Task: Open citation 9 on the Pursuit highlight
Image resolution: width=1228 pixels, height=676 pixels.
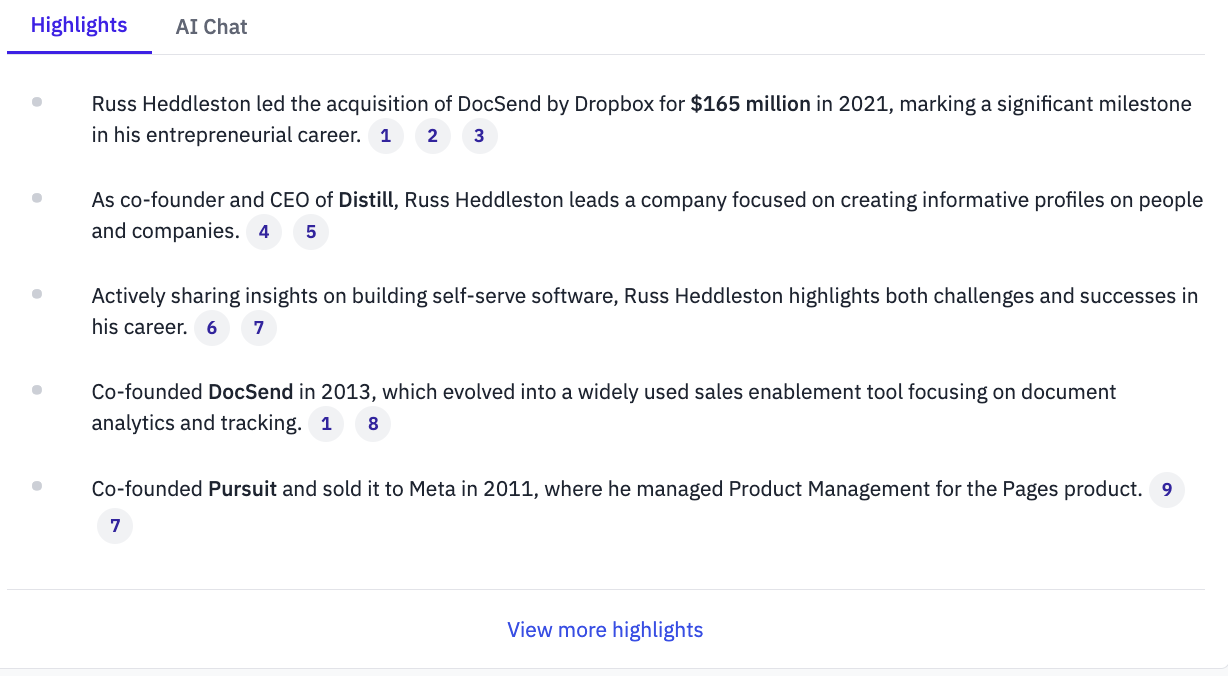Action: 1167,490
